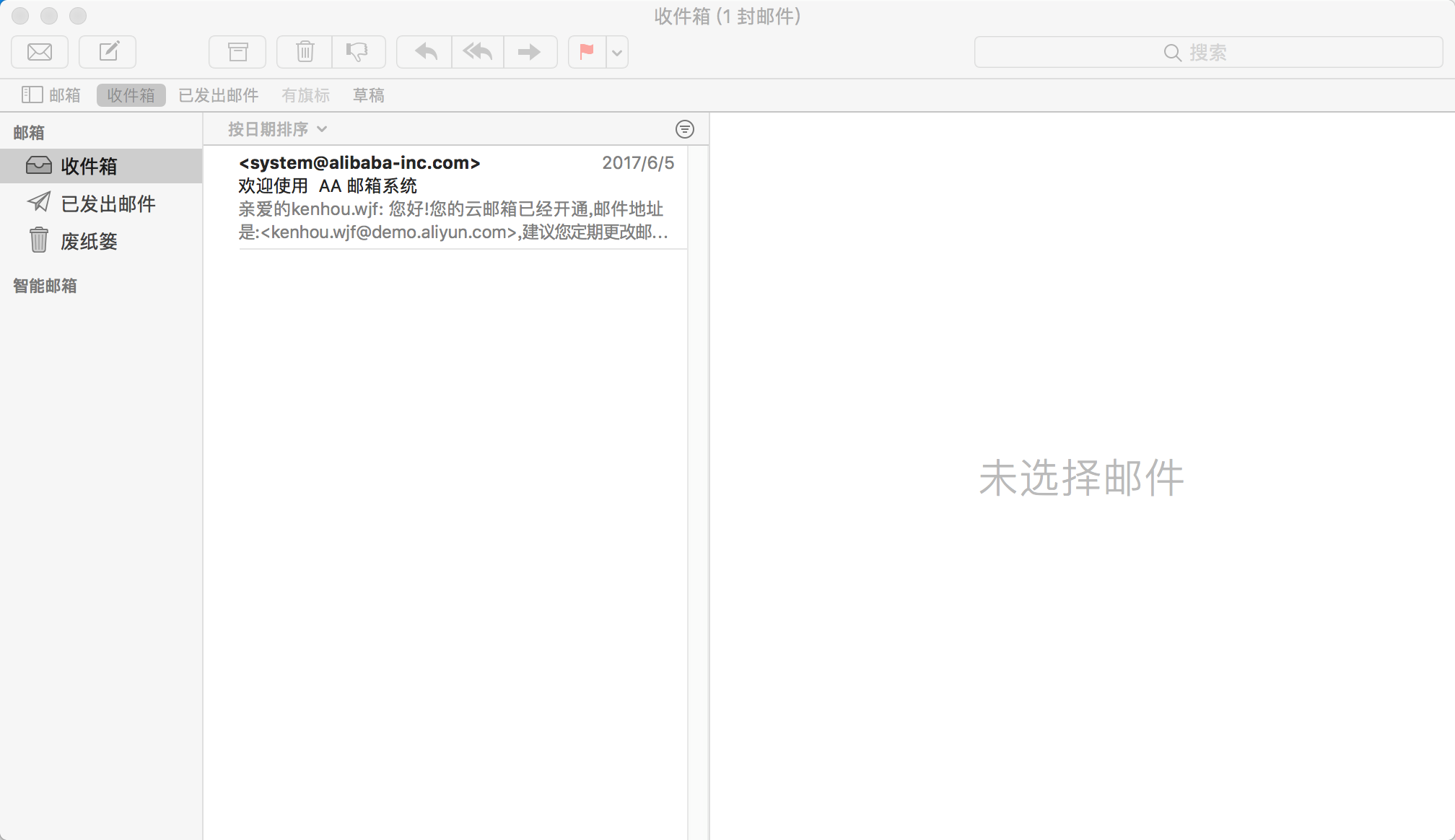Screen dimensions: 1455x840
Task: Flag the message with red flag icon
Action: pos(587,52)
